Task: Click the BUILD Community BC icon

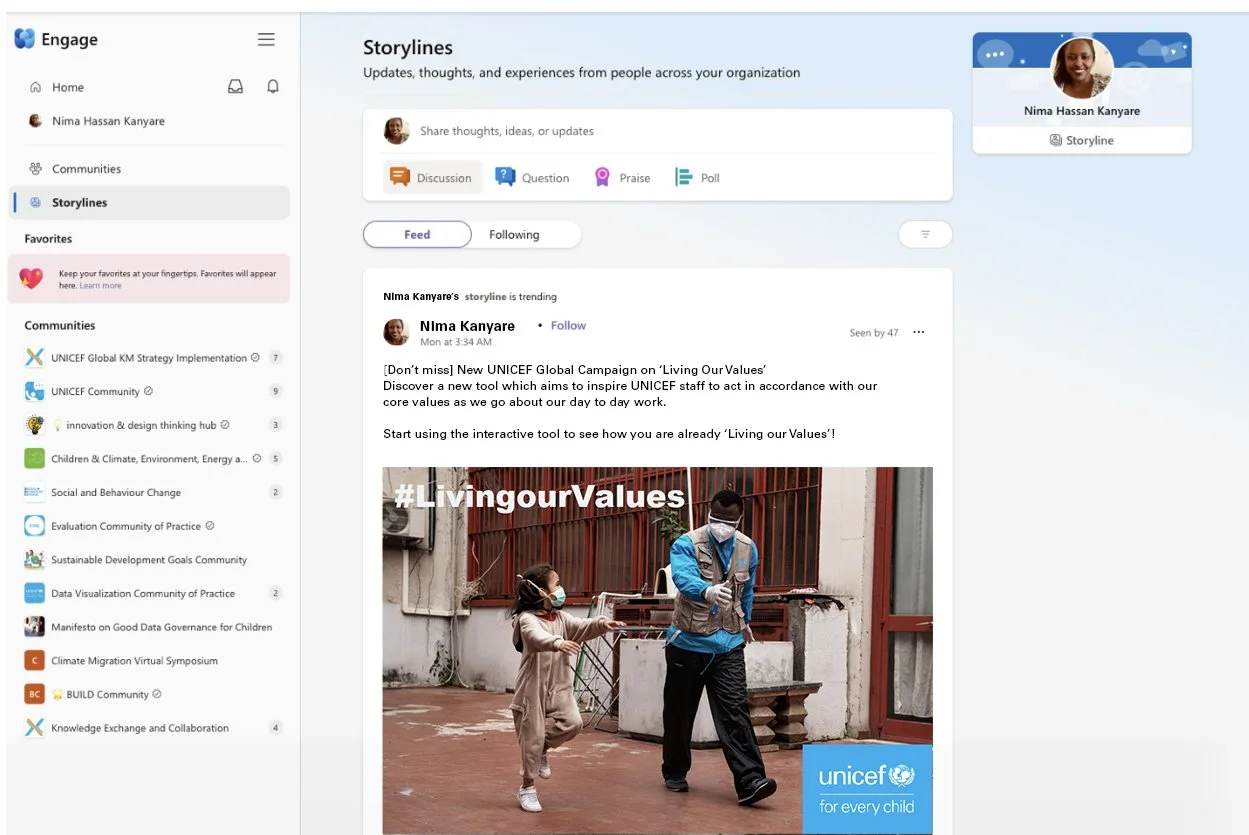Action: tap(34, 694)
